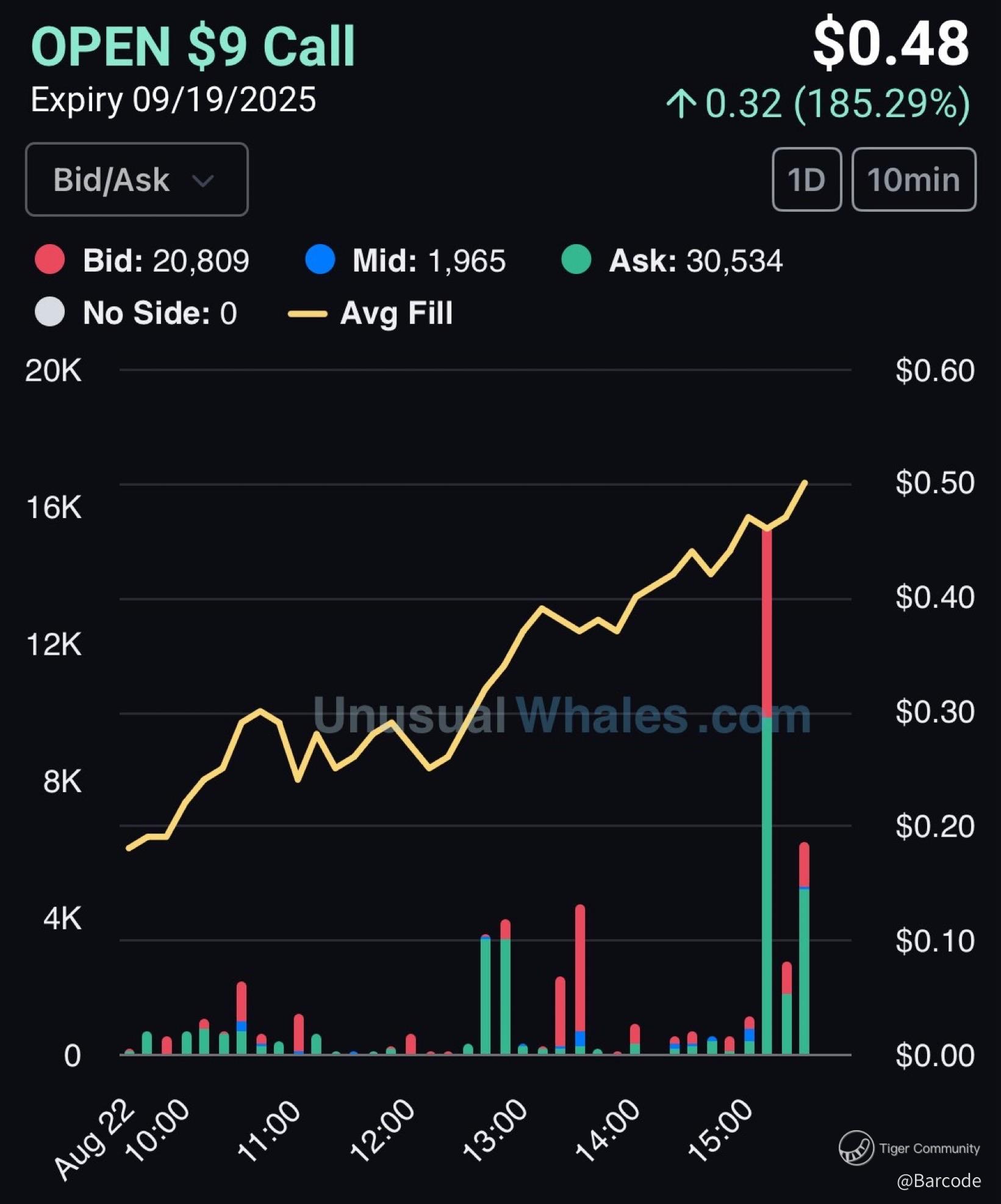The width and height of the screenshot is (1001, 1204).
Task: Click the OPEN $9 Call title
Action: (193, 46)
